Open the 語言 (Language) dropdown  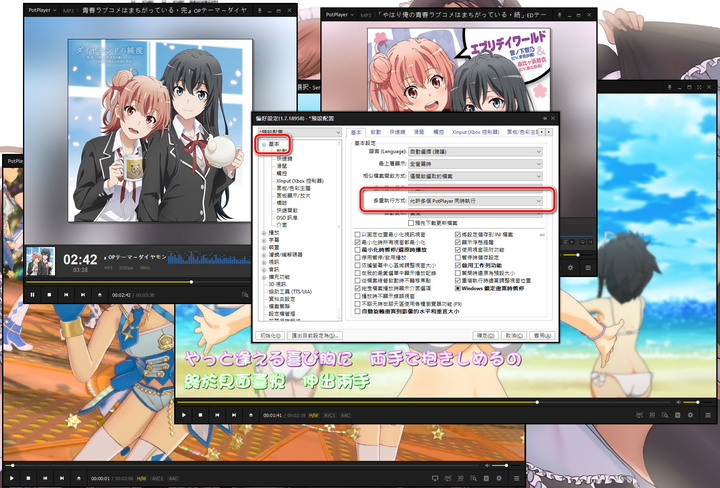click(475, 151)
